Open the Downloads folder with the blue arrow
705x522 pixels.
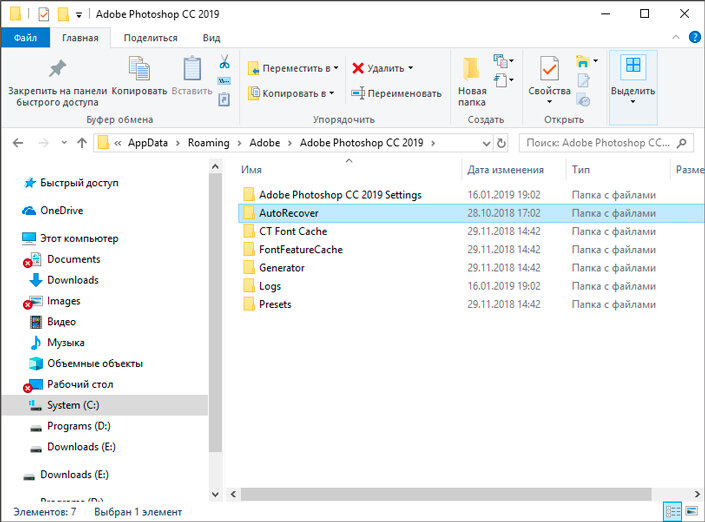pyautogui.click(x=64, y=280)
